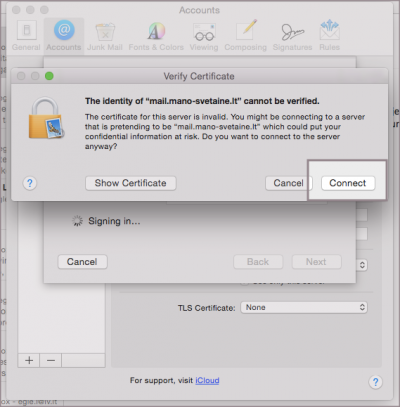Open the Rules preferences pane

pos(329,36)
